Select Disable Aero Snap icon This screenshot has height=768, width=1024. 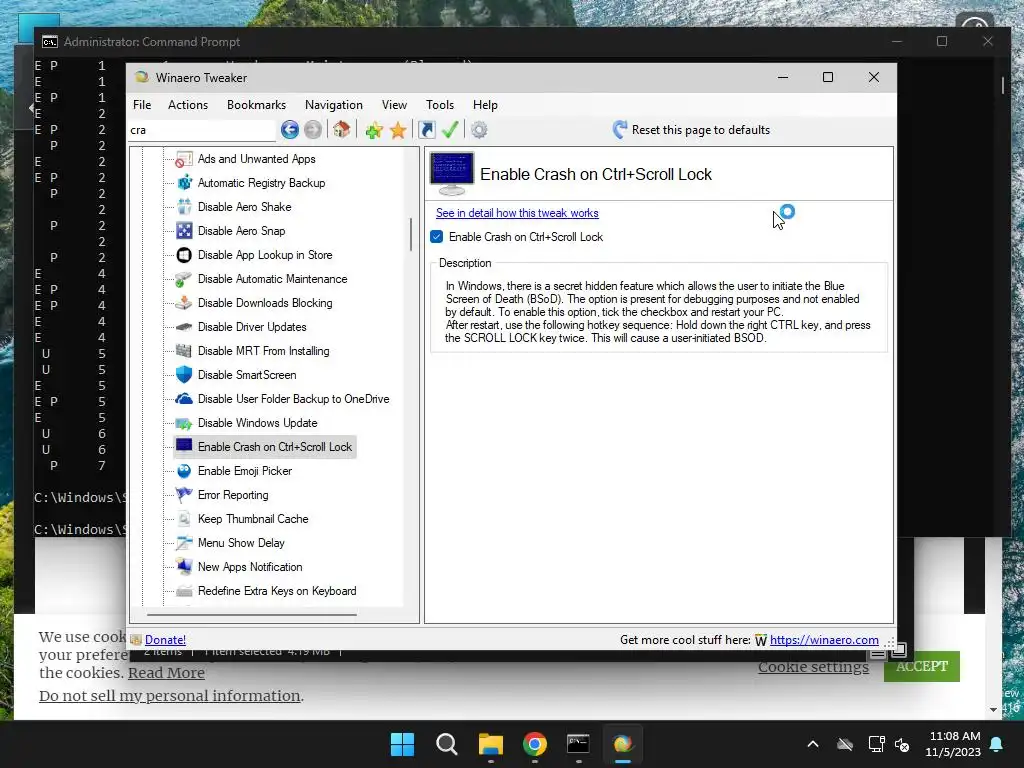pos(184,231)
